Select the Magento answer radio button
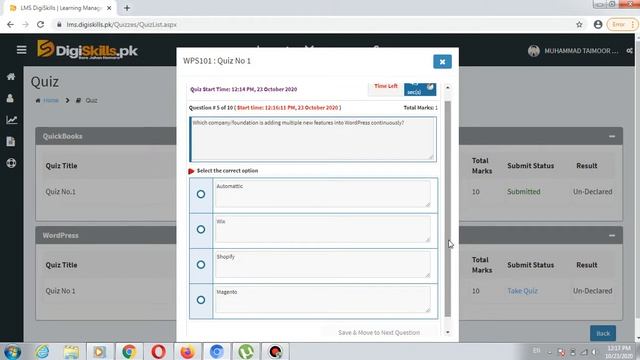This screenshot has width=640, height=360. click(x=201, y=300)
